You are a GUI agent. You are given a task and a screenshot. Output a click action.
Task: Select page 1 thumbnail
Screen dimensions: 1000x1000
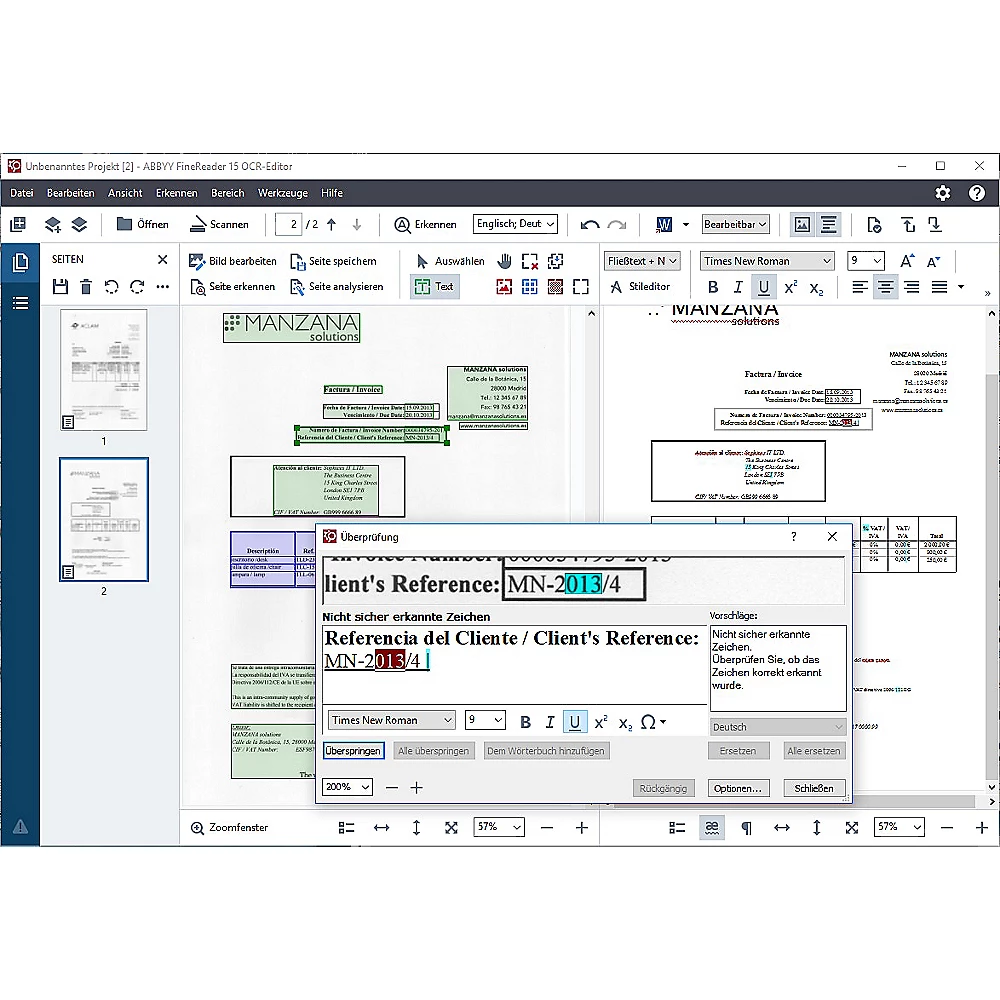[x=103, y=370]
